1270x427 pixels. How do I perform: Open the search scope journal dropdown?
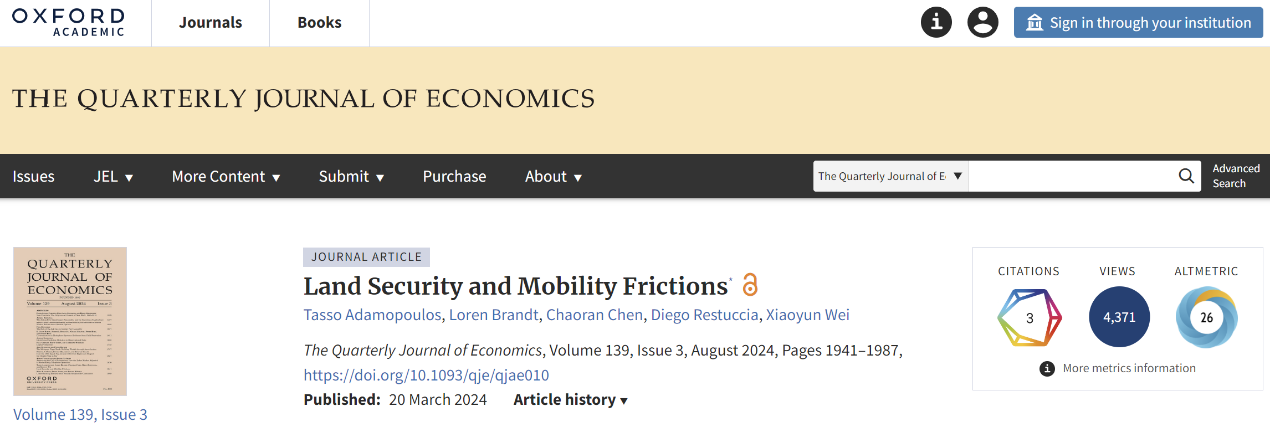coord(890,176)
